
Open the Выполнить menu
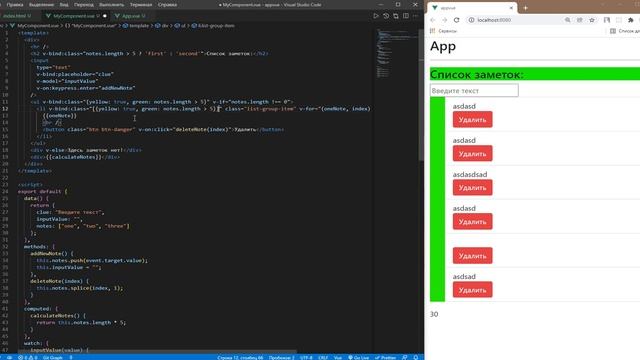pos(111,5)
